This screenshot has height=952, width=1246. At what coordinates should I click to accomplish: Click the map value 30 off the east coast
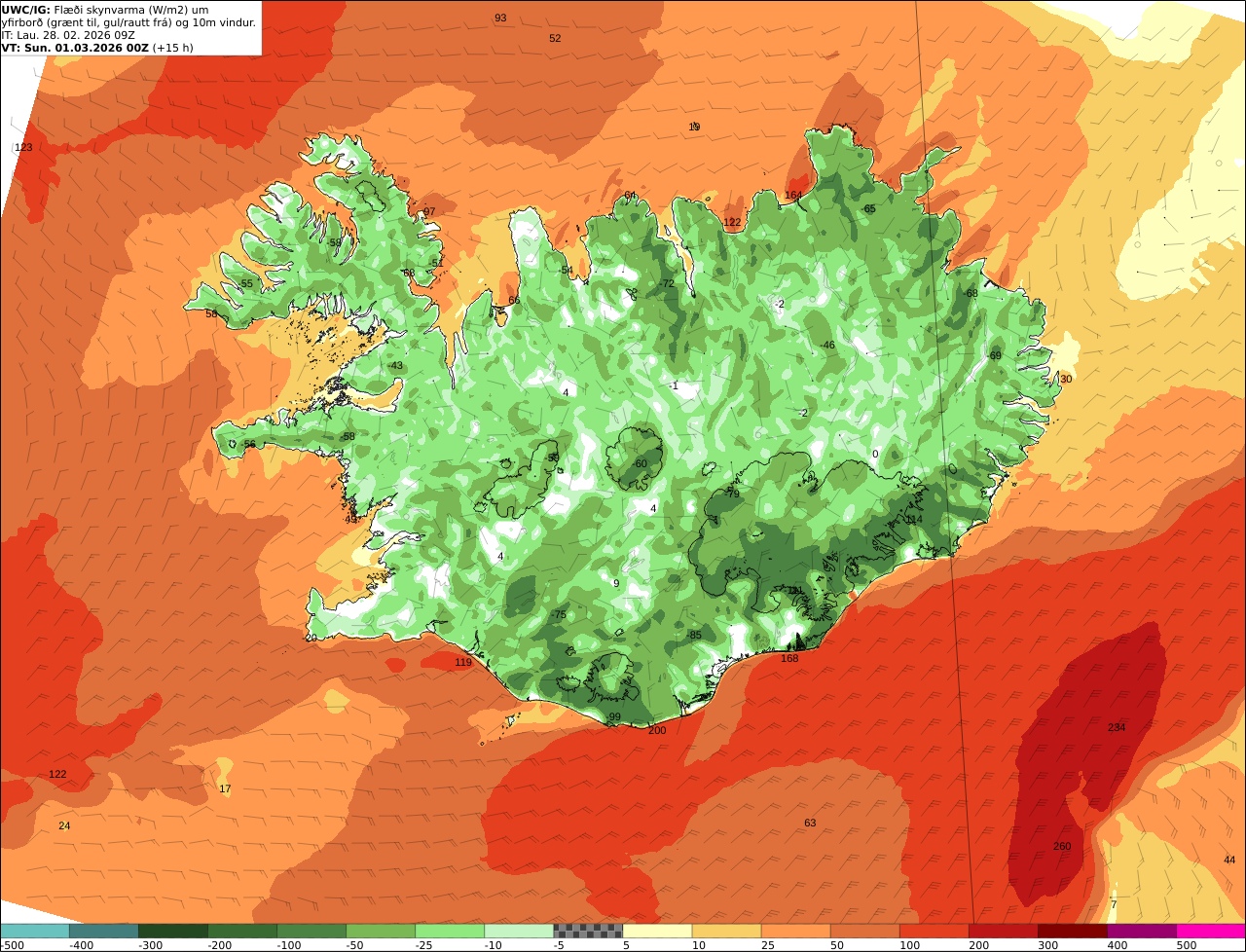[1066, 379]
